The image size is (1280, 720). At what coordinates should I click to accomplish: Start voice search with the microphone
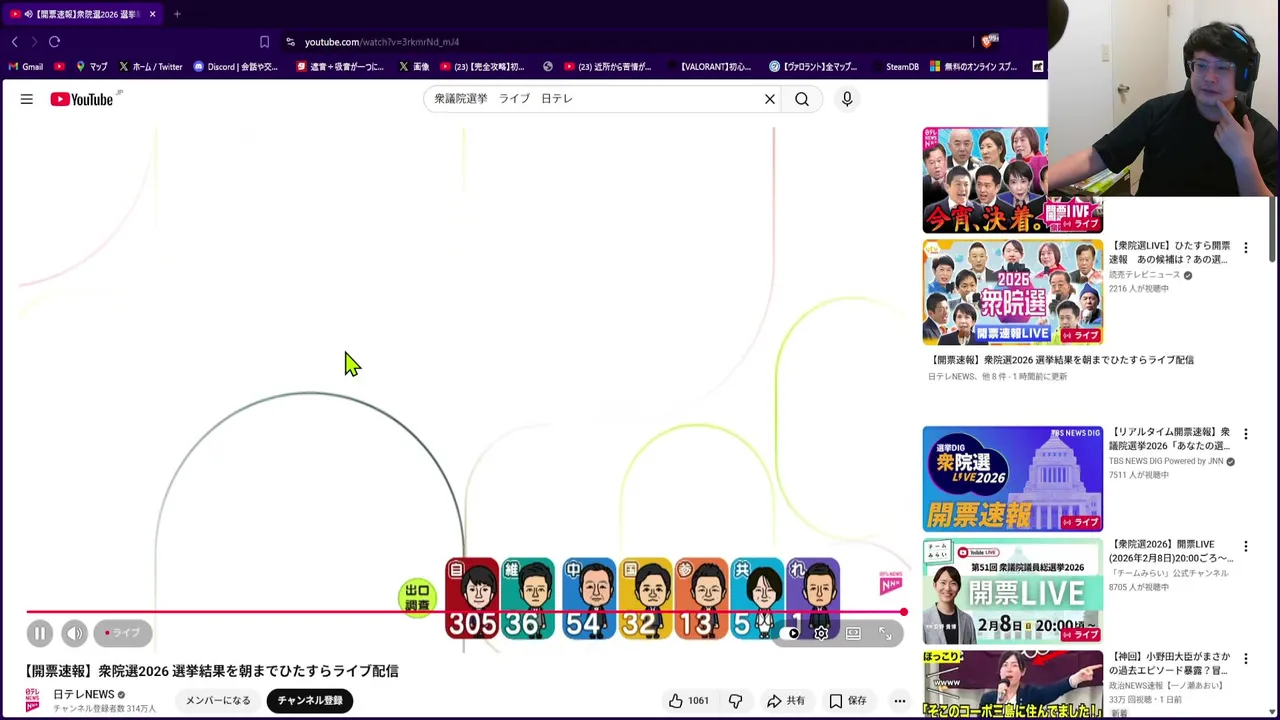click(x=847, y=99)
